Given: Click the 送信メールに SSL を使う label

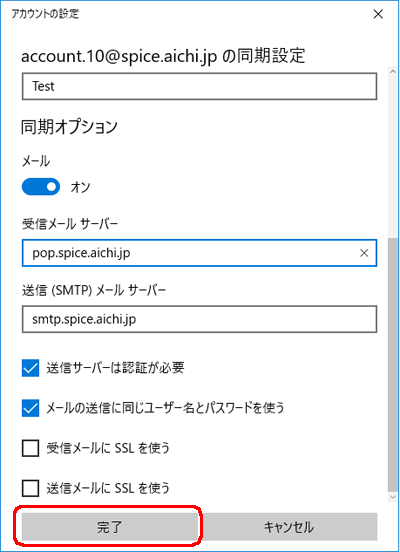Looking at the screenshot, I should click(x=108, y=488).
